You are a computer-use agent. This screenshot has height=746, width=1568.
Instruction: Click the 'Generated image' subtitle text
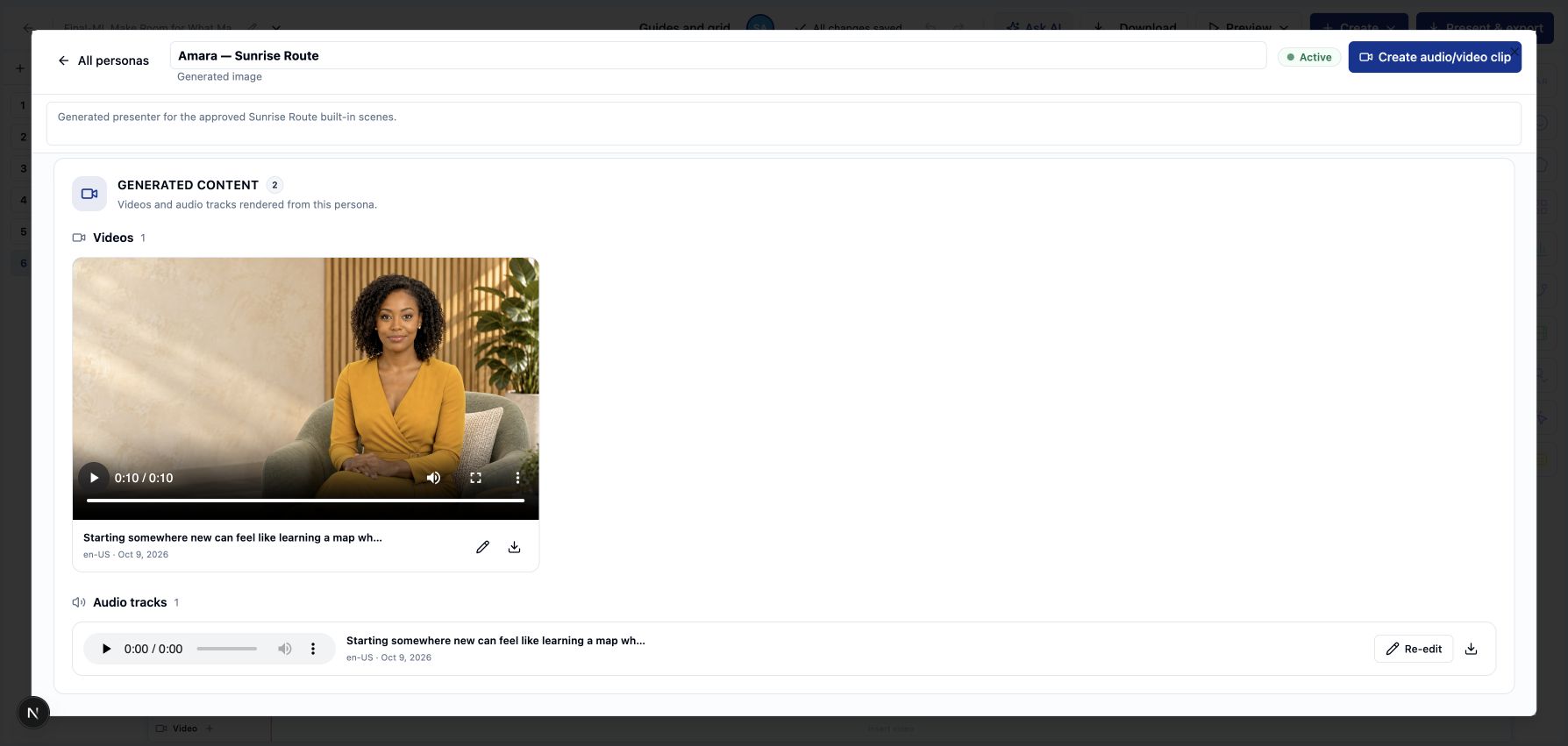coord(219,77)
